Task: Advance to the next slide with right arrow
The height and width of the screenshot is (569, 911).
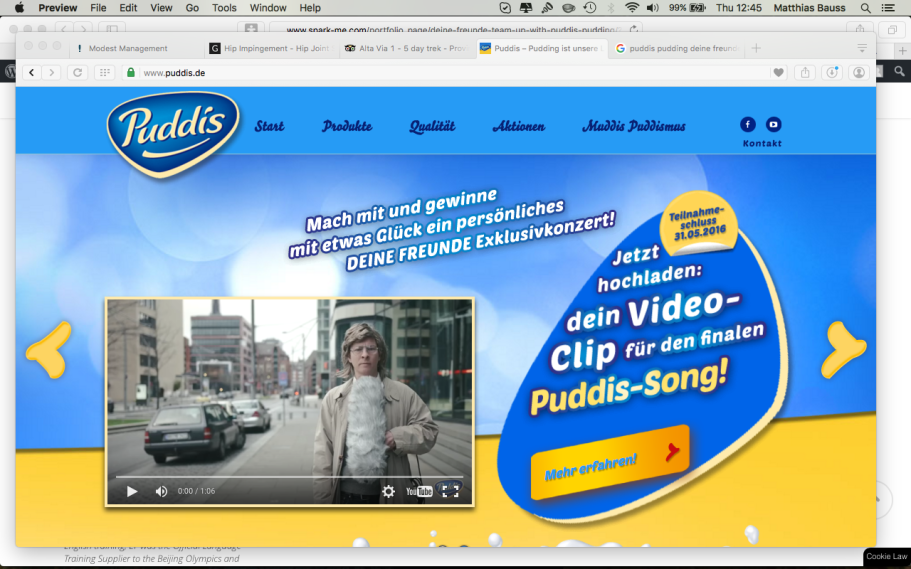Action: pyautogui.click(x=843, y=348)
